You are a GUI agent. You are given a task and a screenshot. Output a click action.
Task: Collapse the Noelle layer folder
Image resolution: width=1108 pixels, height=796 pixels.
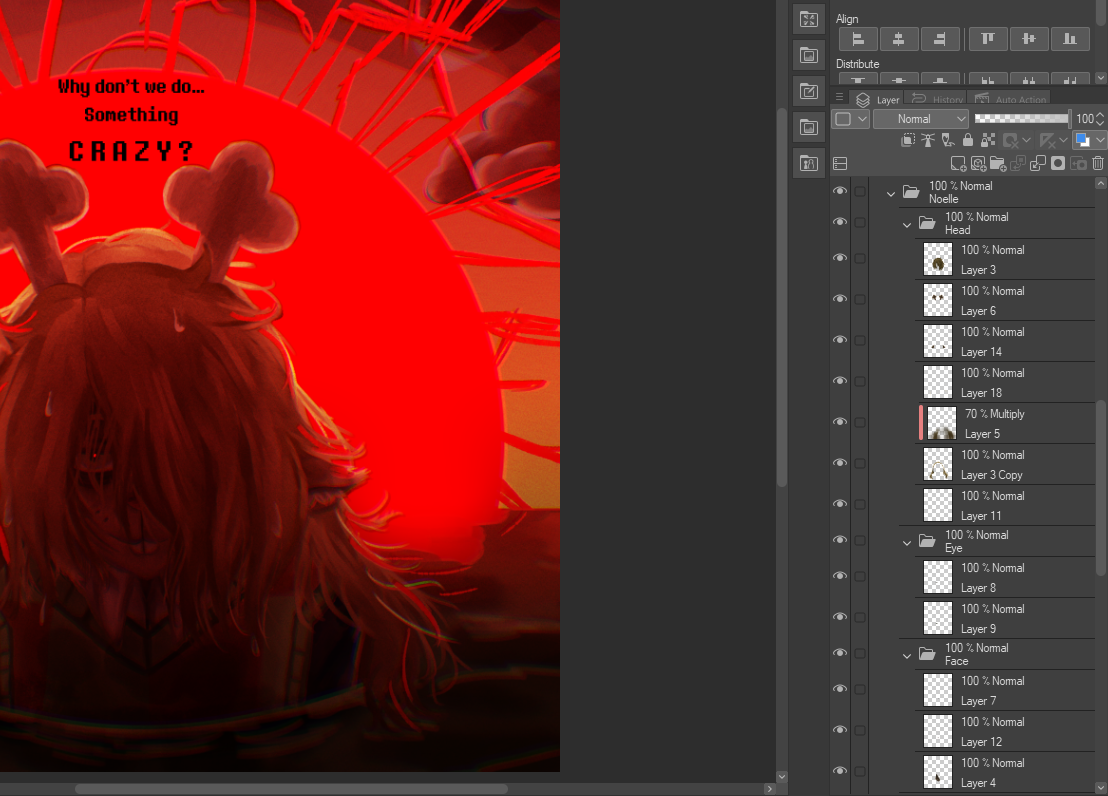891,193
